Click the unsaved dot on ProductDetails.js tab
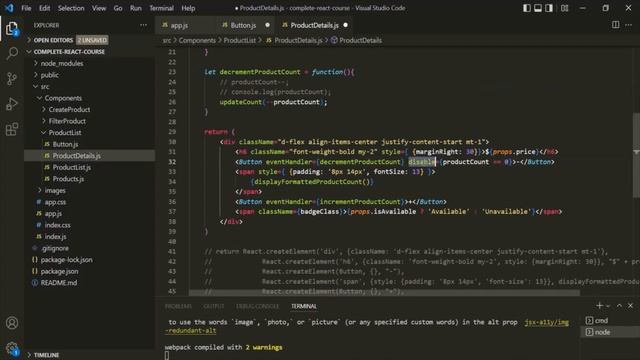The image size is (640, 360). click(346, 25)
